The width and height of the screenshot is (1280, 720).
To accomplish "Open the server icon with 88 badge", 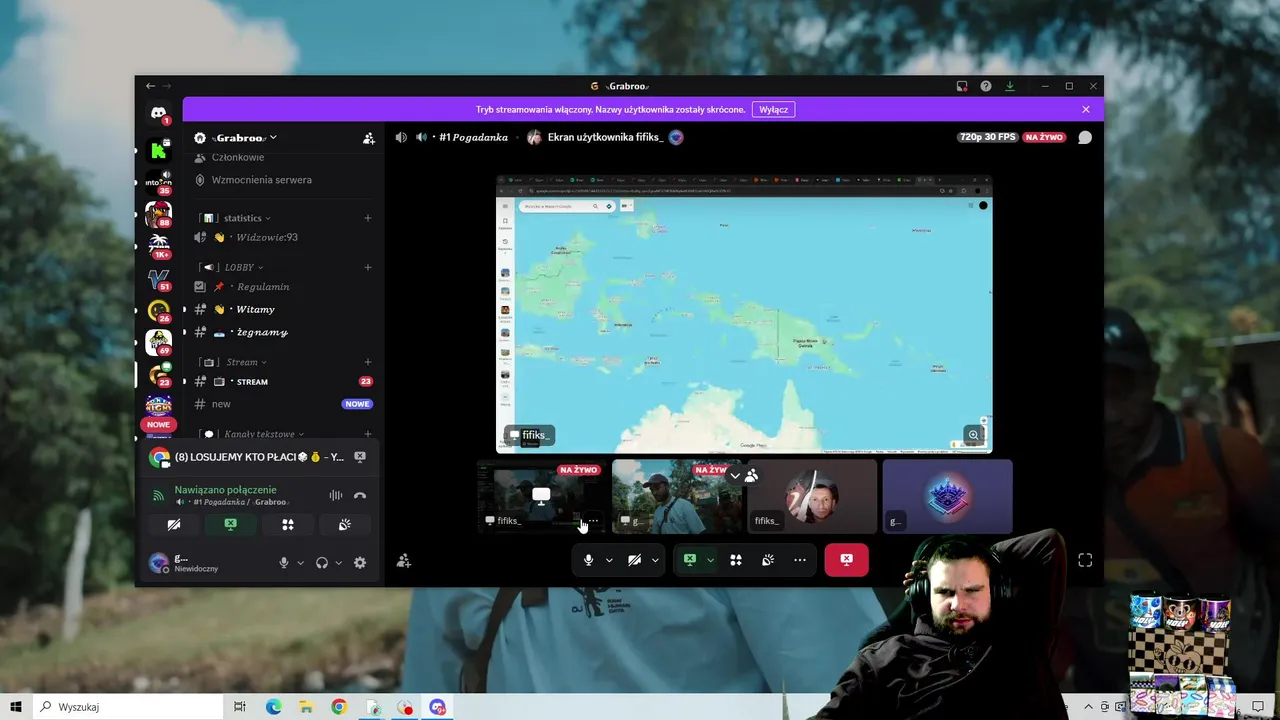I will (158, 214).
